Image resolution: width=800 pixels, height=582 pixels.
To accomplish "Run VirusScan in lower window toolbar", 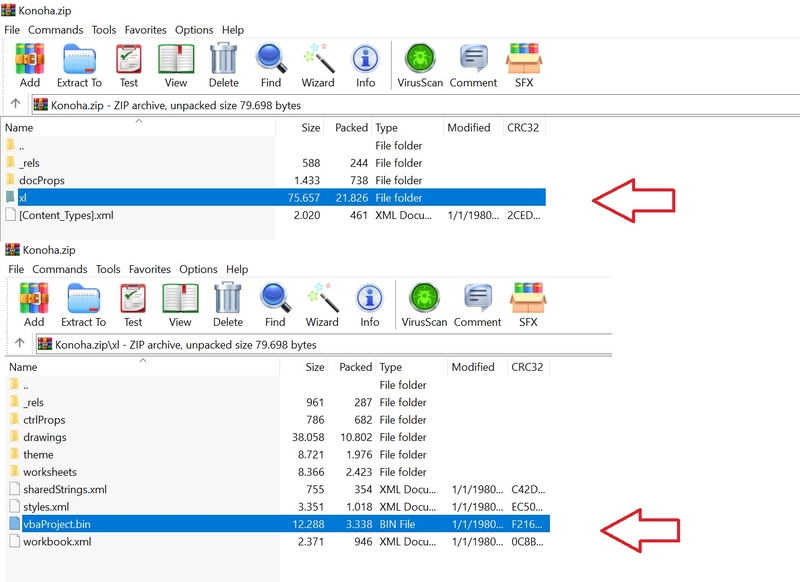I will pyautogui.click(x=424, y=305).
